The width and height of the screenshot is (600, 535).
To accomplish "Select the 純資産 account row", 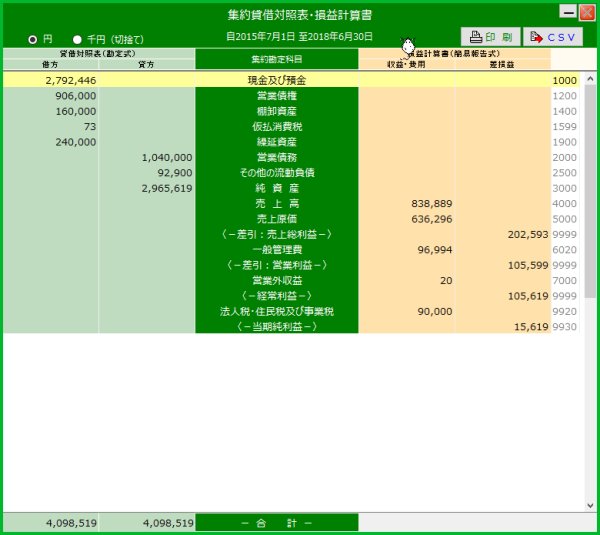I will pos(277,188).
